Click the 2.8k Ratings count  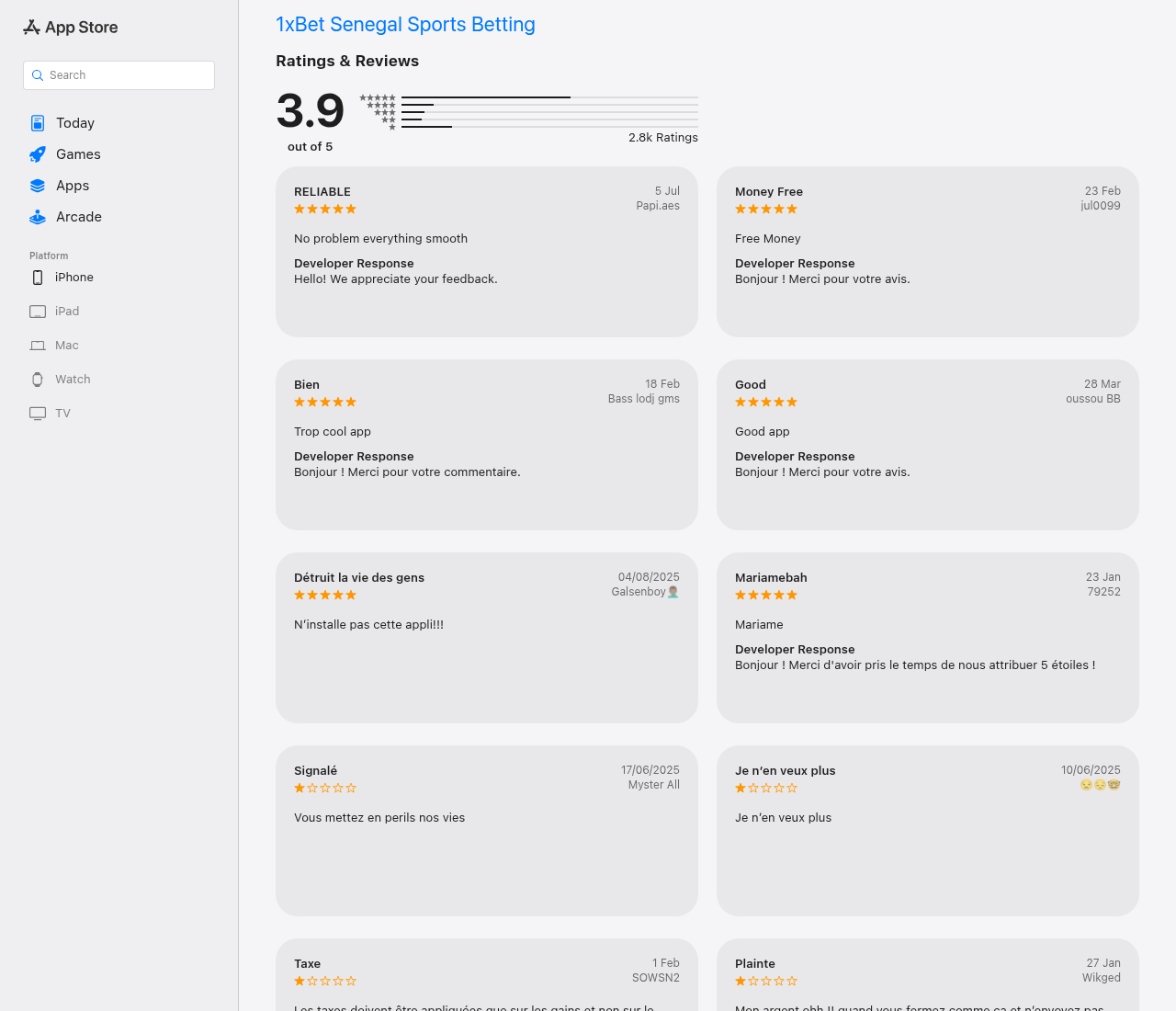click(x=663, y=138)
